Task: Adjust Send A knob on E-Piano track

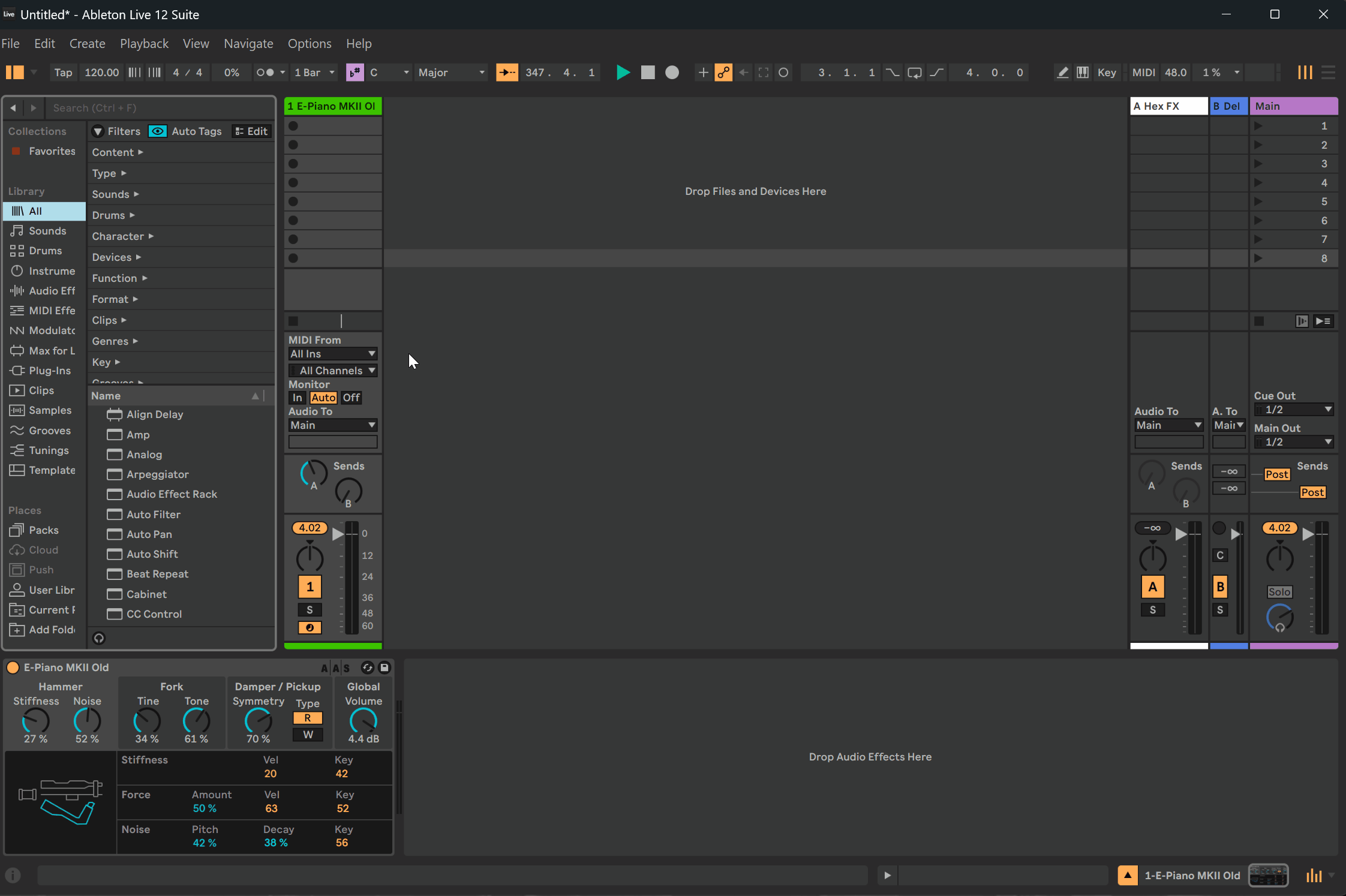Action: [x=313, y=474]
